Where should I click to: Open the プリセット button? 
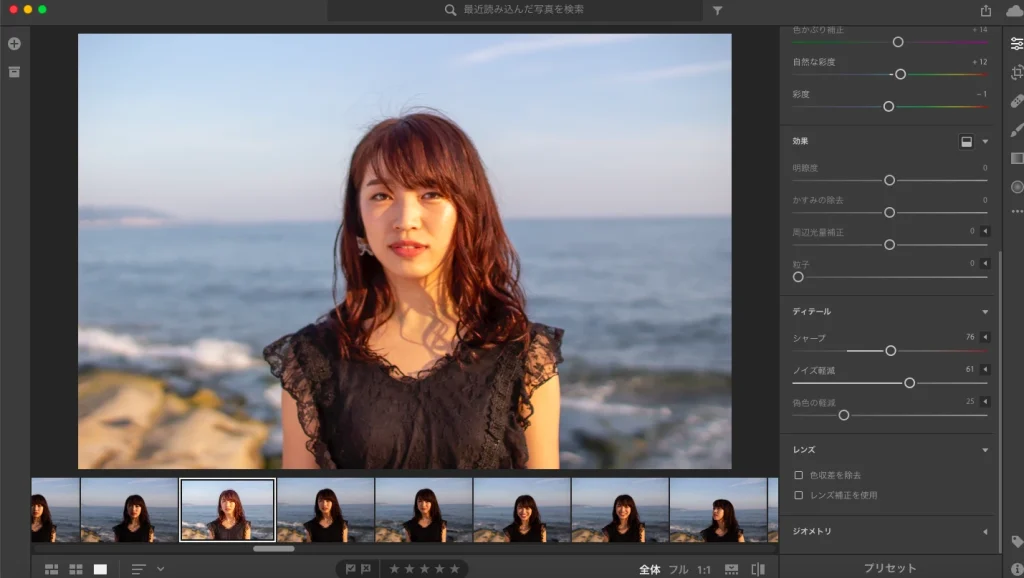pos(889,568)
